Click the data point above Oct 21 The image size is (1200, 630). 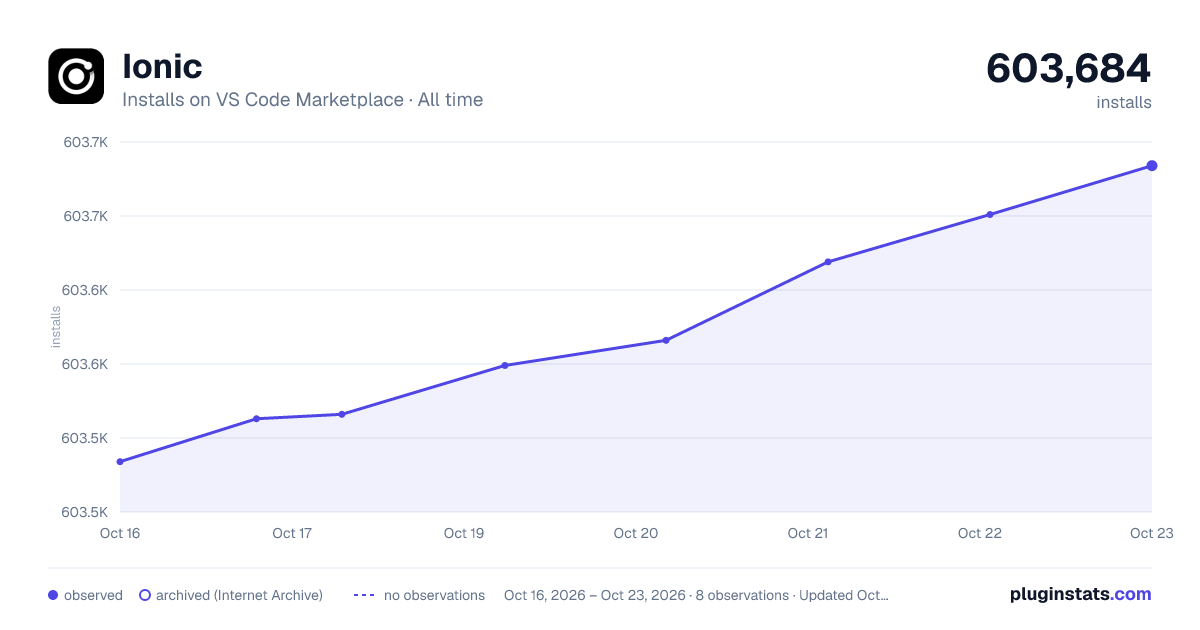click(828, 262)
